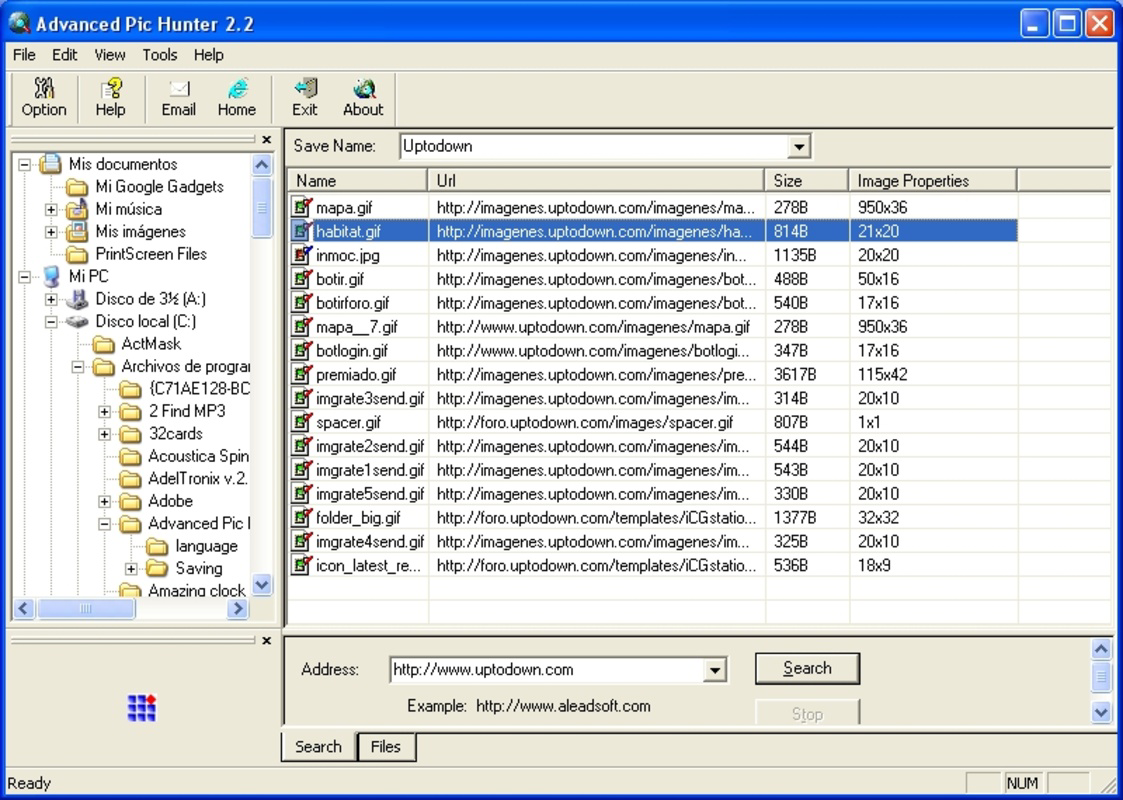Click the folder tree horizontal scrollbar thumb
This screenshot has width=1123, height=800.
(x=86, y=609)
